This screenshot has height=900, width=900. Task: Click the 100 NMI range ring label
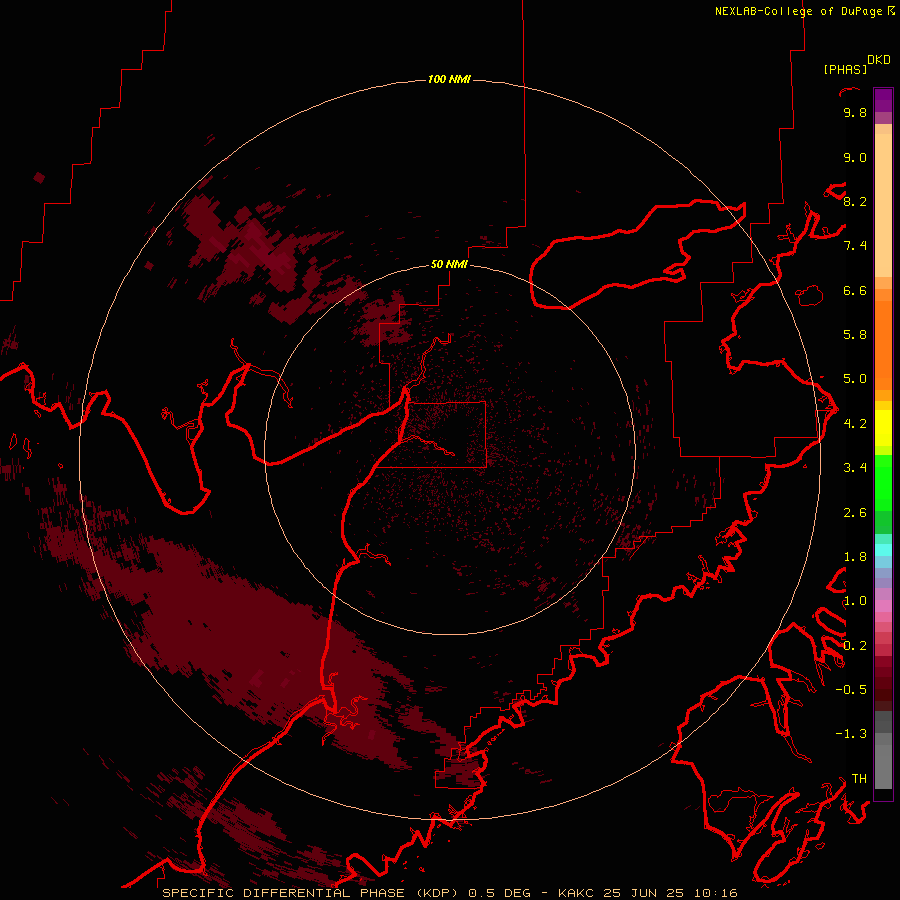tap(449, 79)
